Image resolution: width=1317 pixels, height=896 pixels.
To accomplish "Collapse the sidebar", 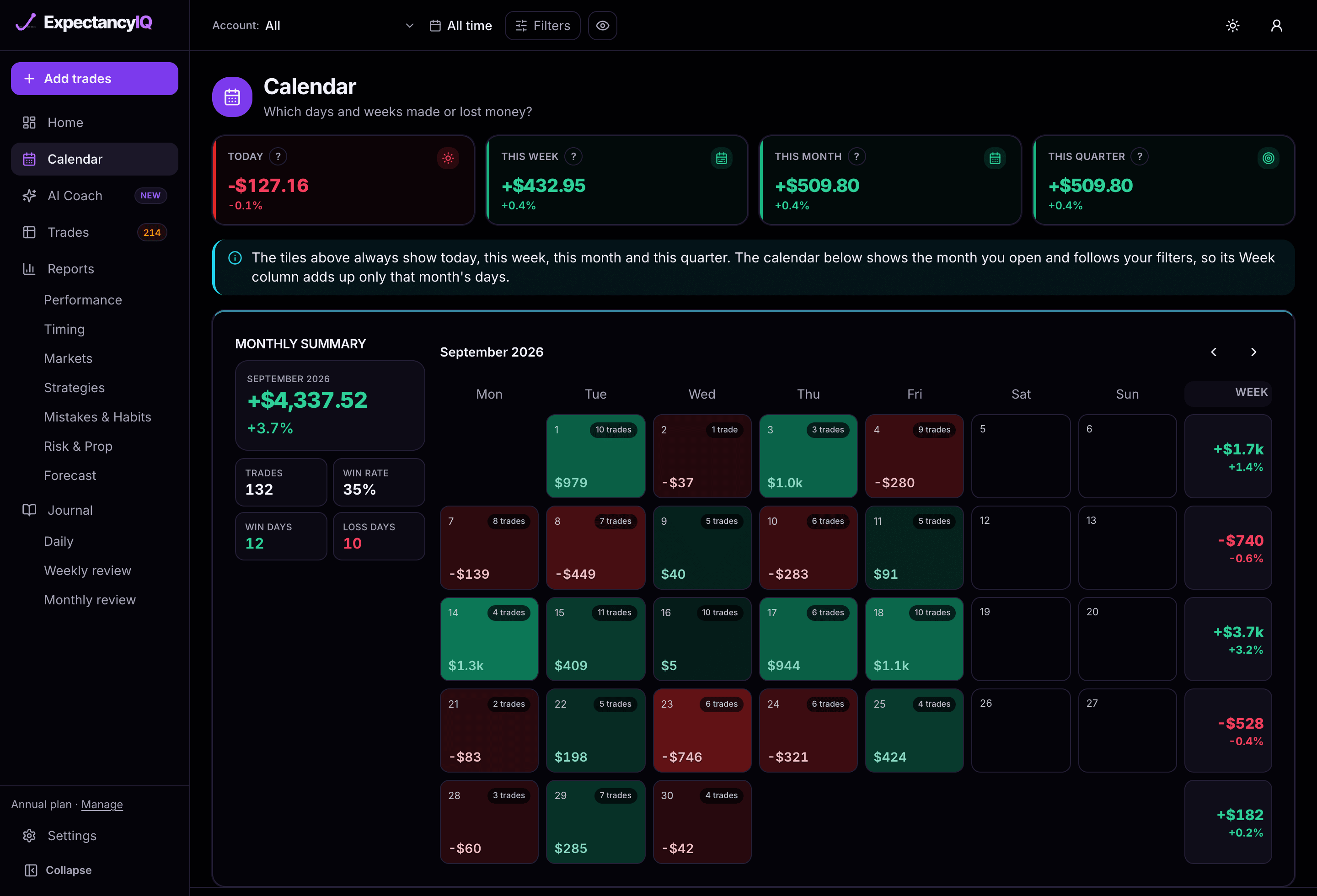I will [58, 870].
